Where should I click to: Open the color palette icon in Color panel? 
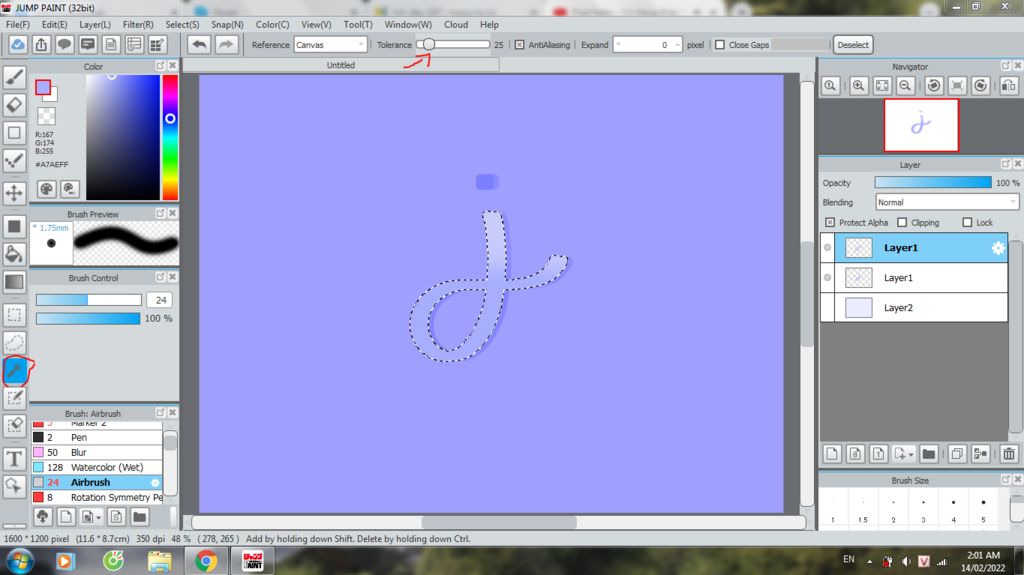coord(46,189)
